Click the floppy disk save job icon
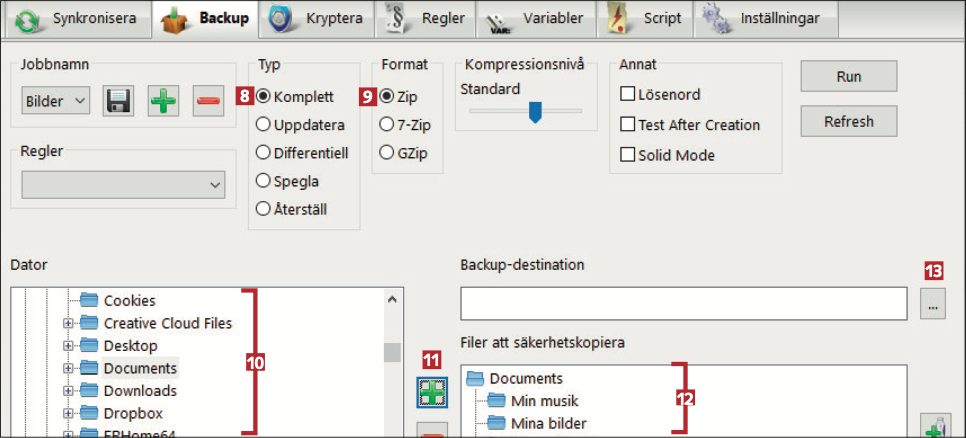Image resolution: width=966 pixels, height=438 pixels. coord(119,100)
